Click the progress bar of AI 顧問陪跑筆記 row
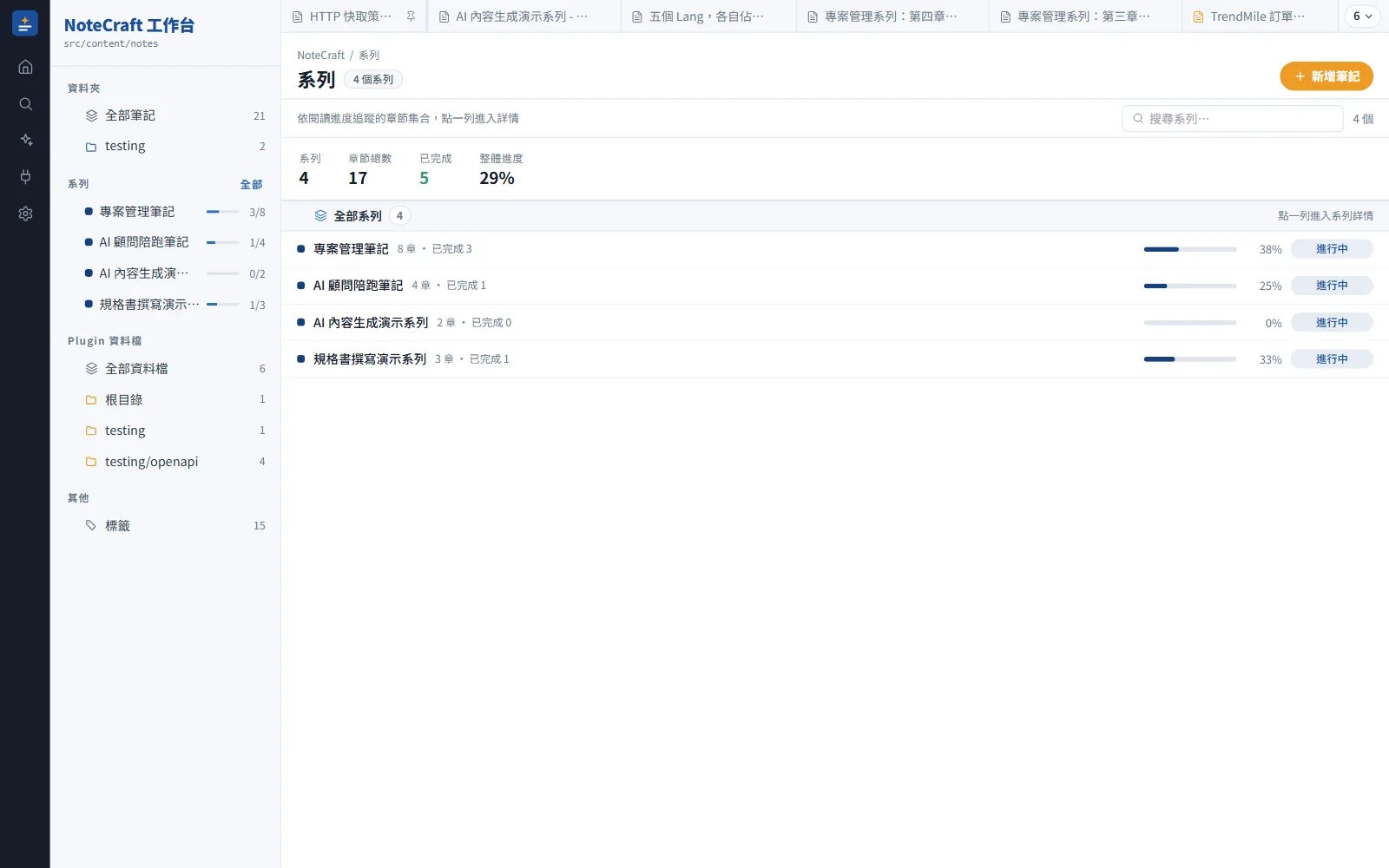The width and height of the screenshot is (1389, 868). (x=1190, y=286)
